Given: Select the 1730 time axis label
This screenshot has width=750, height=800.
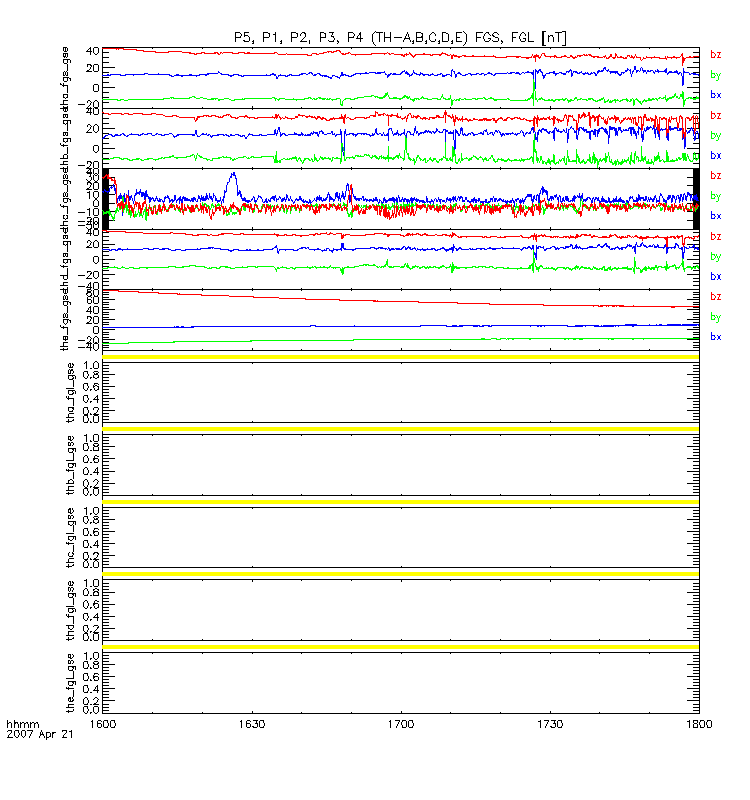Looking at the screenshot, I should tap(550, 724).
